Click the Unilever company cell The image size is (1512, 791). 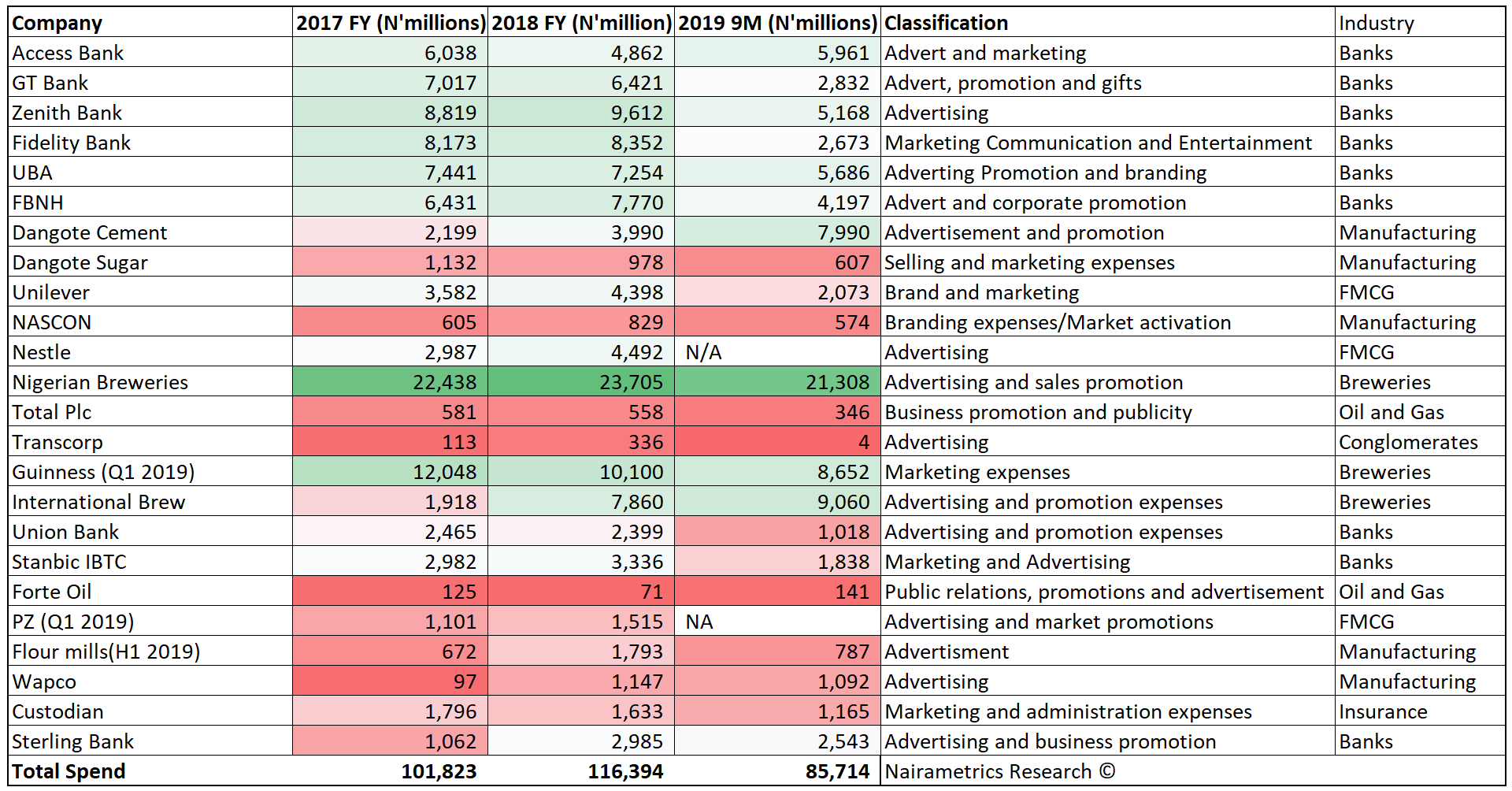pos(150,292)
